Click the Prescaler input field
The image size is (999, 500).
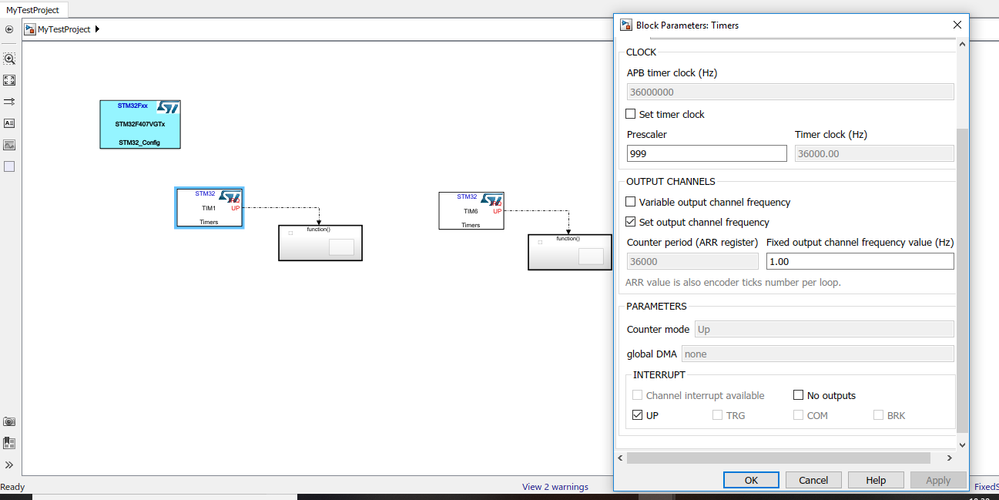click(707, 154)
